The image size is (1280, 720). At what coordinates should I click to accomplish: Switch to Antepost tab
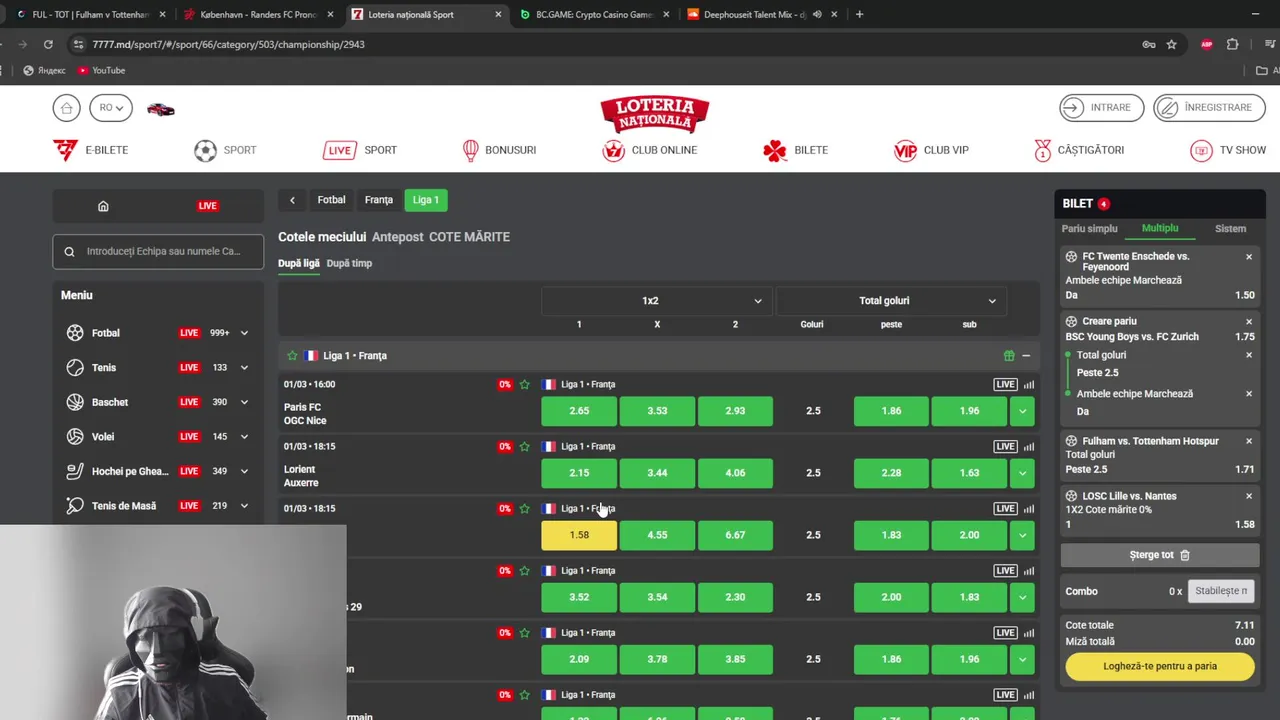pos(397,237)
